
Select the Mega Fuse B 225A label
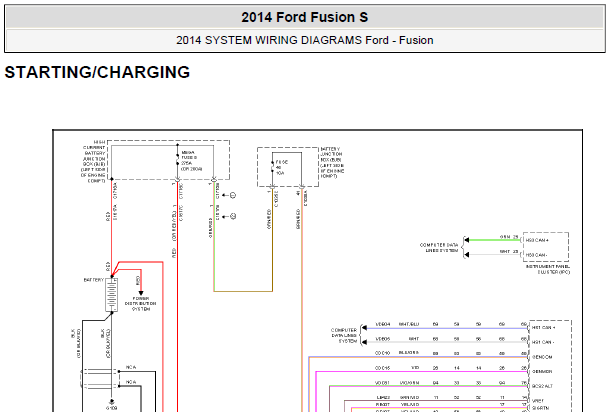click(191, 161)
